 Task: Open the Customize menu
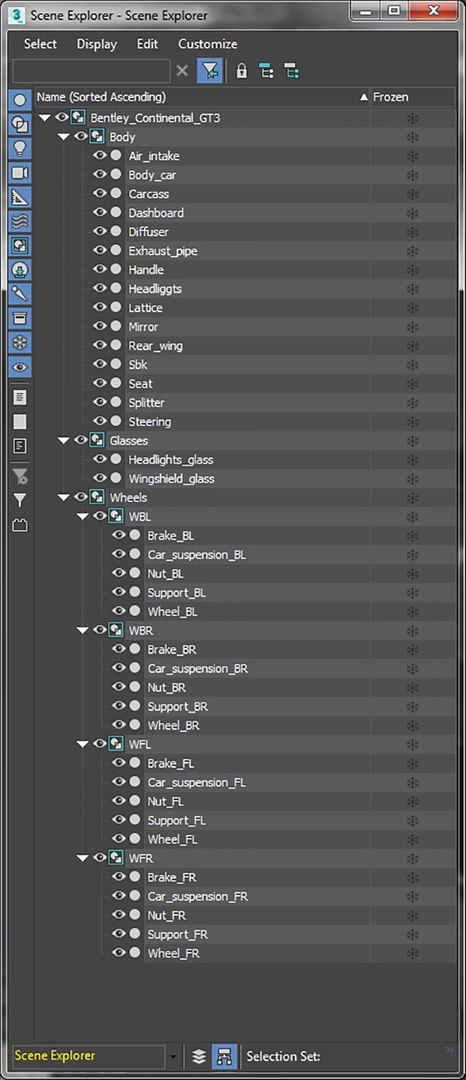tap(208, 44)
